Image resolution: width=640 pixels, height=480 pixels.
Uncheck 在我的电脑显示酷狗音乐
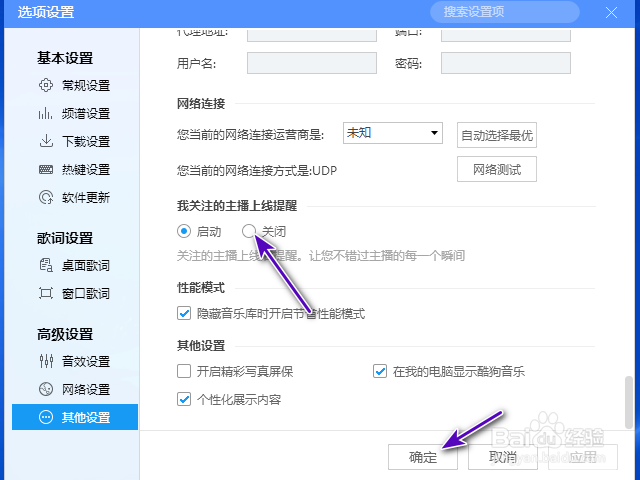380,371
